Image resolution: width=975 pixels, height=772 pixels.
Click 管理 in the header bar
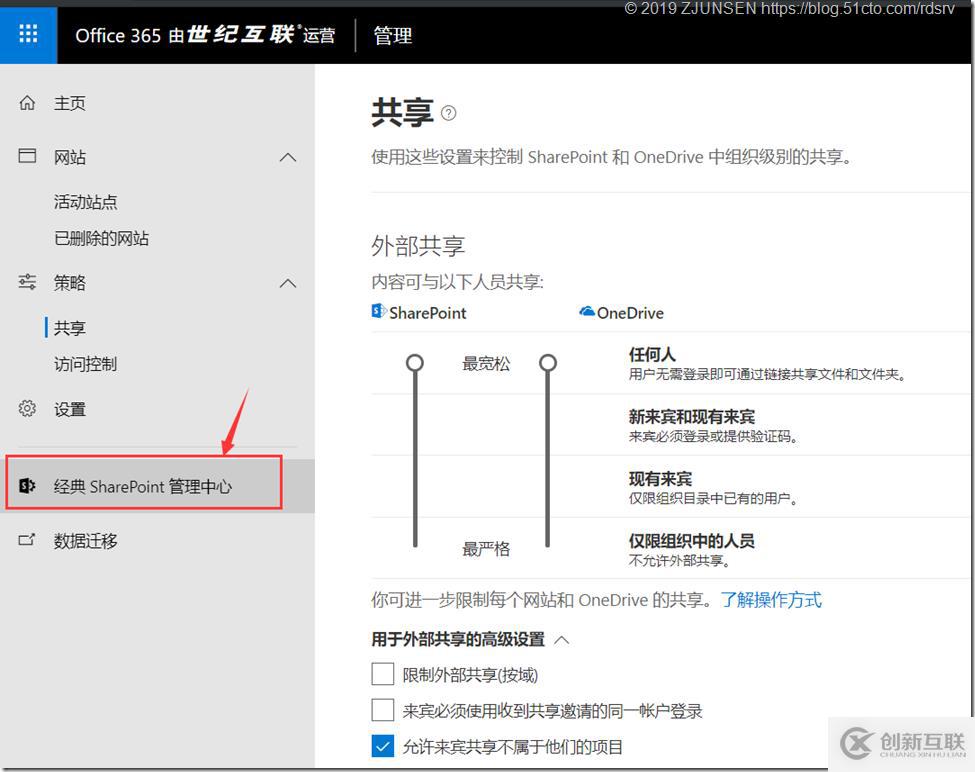[x=392, y=35]
